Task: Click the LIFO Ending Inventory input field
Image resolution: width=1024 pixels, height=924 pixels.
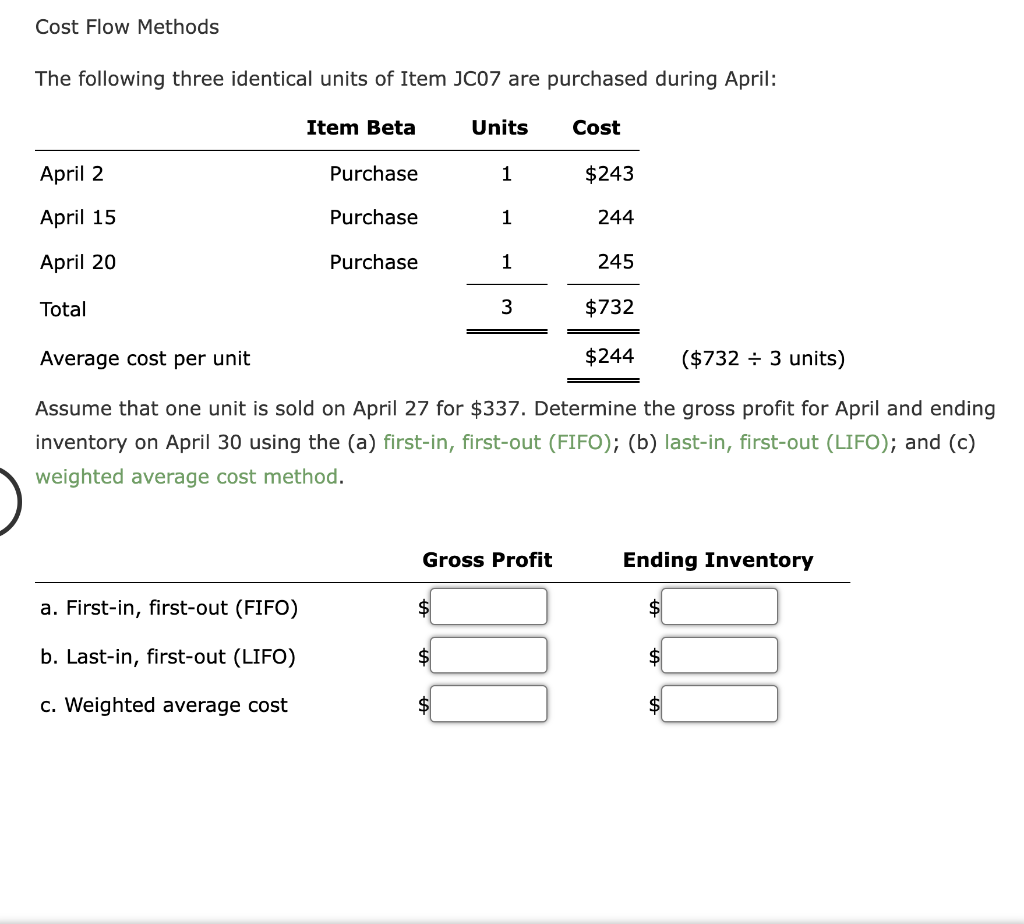Action: pyautogui.click(x=719, y=655)
